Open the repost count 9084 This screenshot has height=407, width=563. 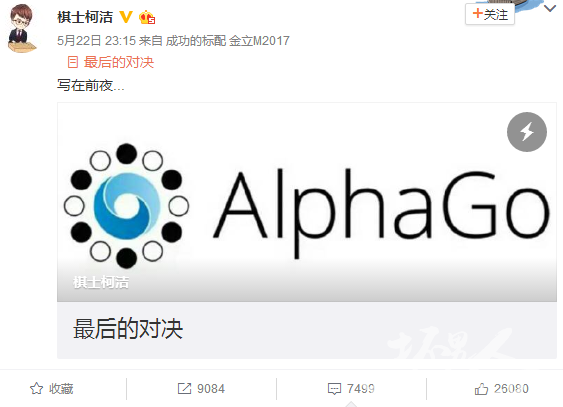tap(211, 389)
